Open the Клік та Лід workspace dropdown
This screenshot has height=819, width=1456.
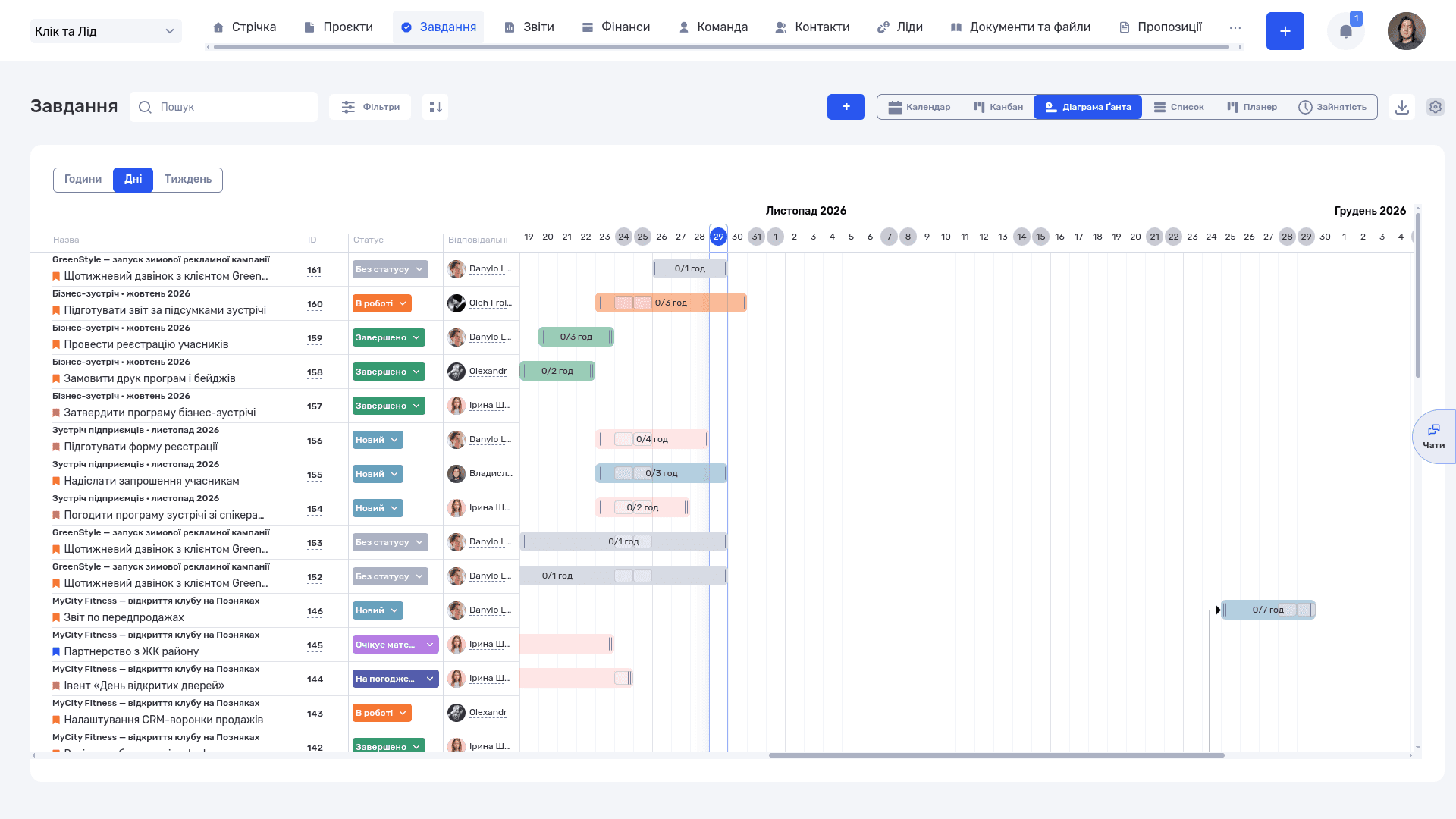106,31
